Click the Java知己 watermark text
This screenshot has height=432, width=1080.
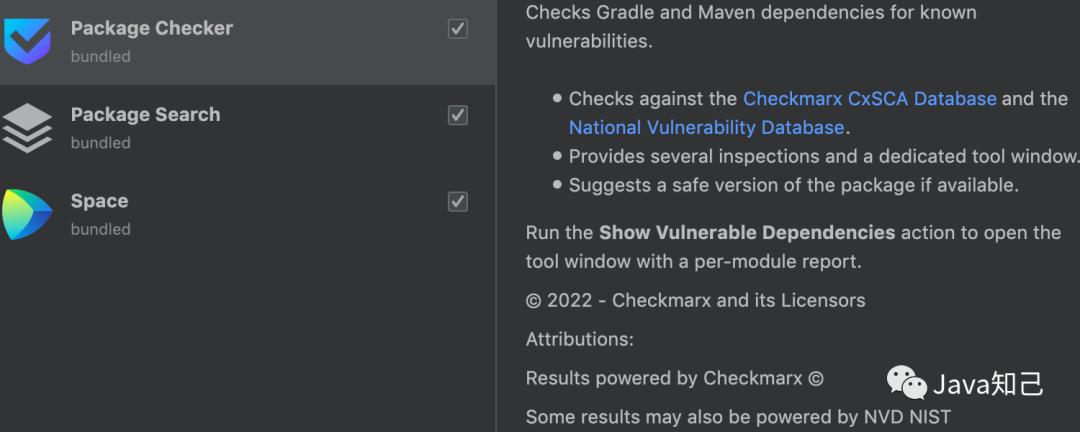click(988, 383)
